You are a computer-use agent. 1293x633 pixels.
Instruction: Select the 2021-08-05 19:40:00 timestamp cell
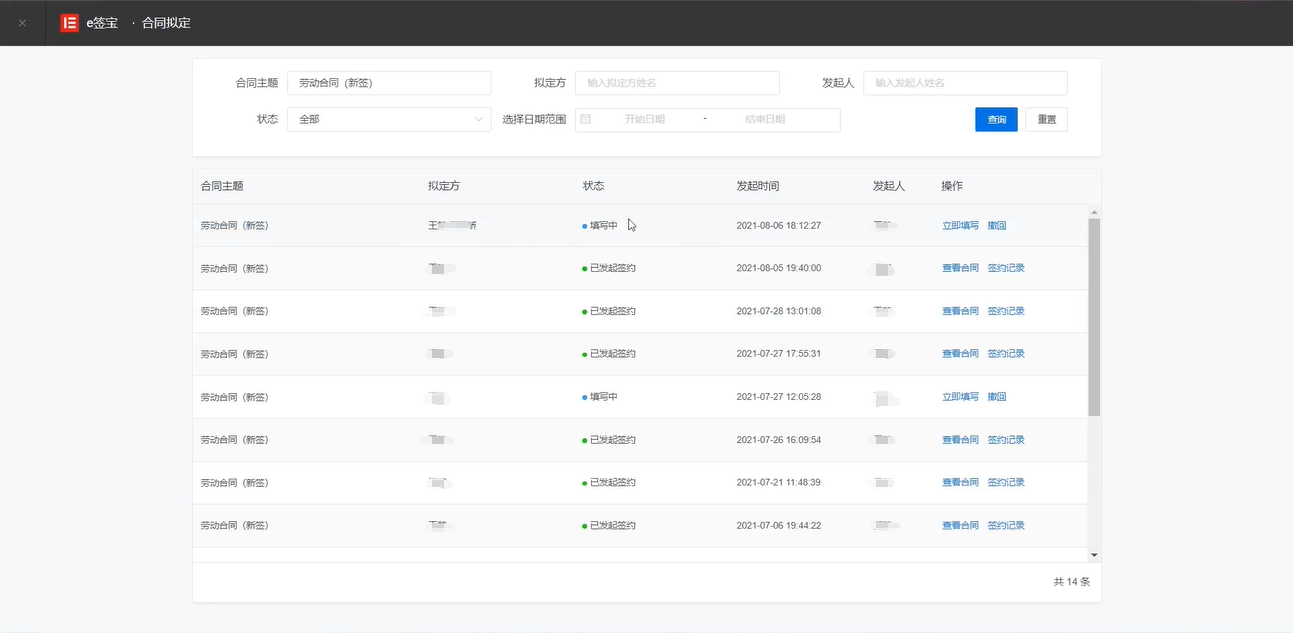pos(779,268)
